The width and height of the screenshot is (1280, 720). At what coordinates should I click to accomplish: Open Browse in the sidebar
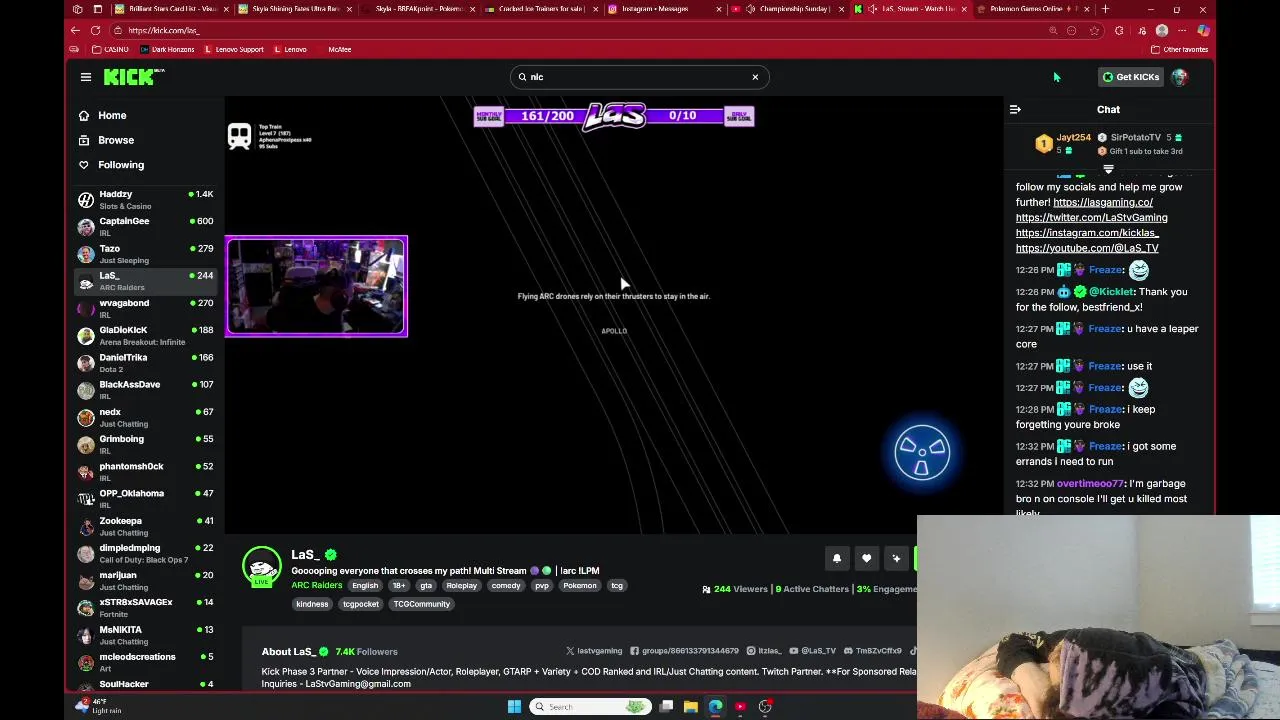115,140
